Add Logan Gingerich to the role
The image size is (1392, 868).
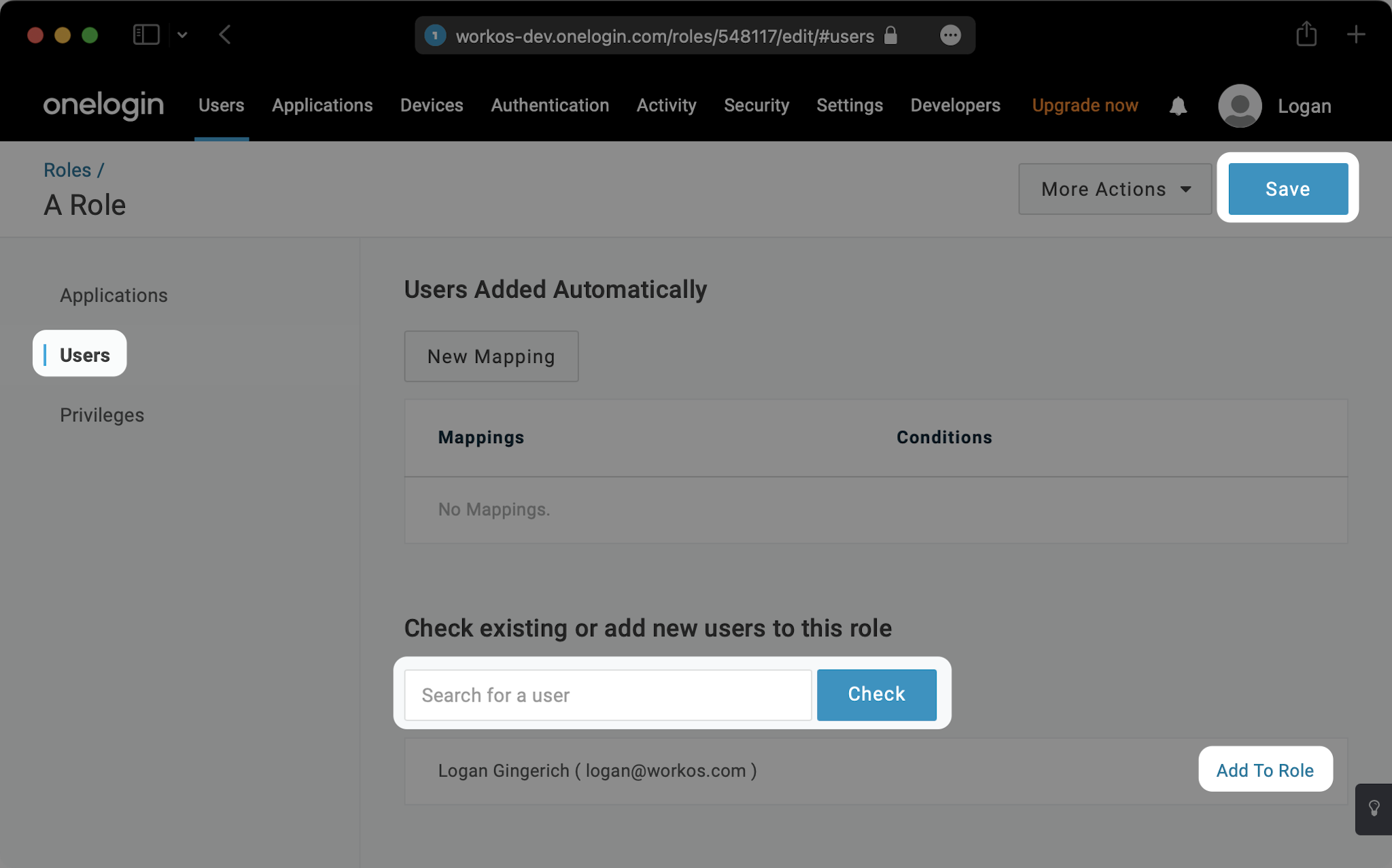(x=1264, y=770)
